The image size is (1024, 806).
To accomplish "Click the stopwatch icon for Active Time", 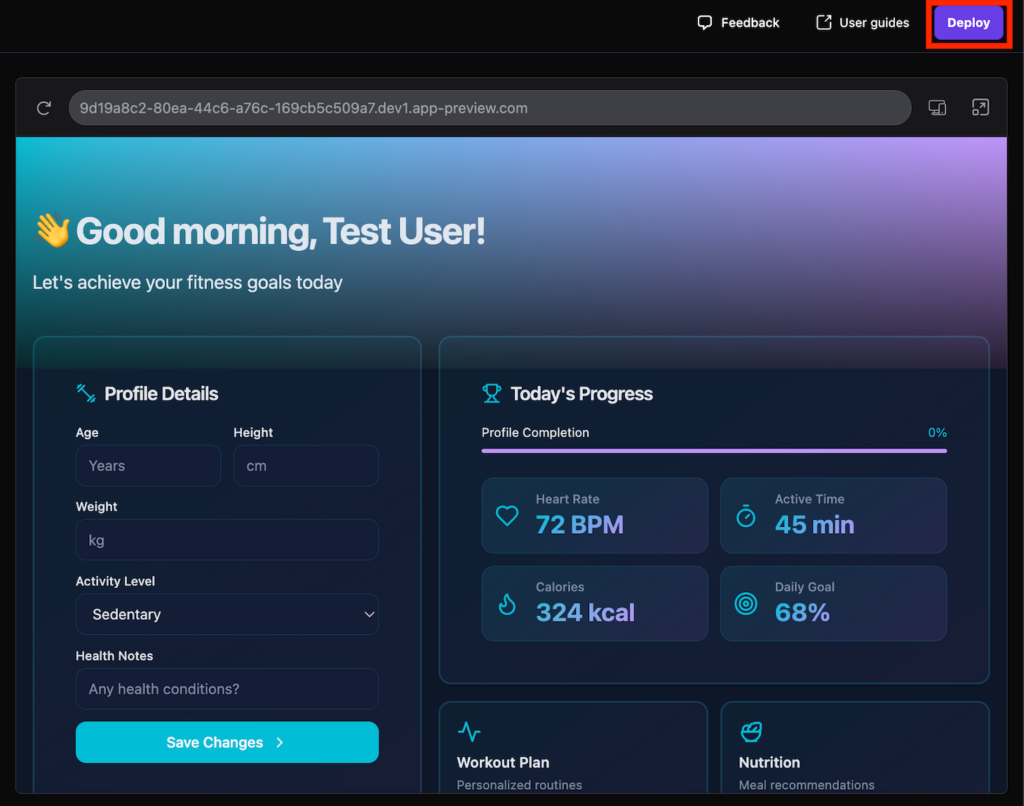I will pos(746,516).
